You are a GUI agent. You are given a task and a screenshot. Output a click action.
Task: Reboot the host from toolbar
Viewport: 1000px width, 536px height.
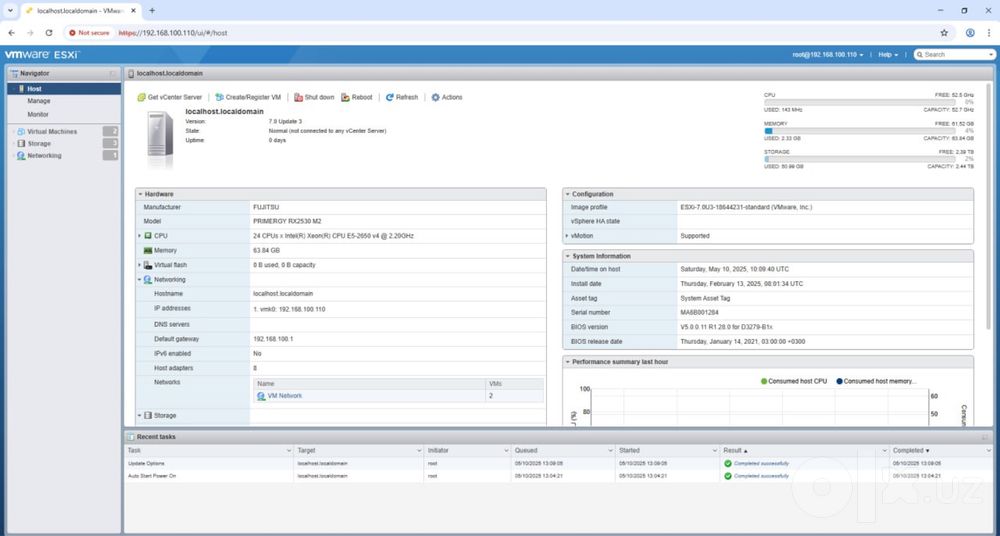pos(357,98)
